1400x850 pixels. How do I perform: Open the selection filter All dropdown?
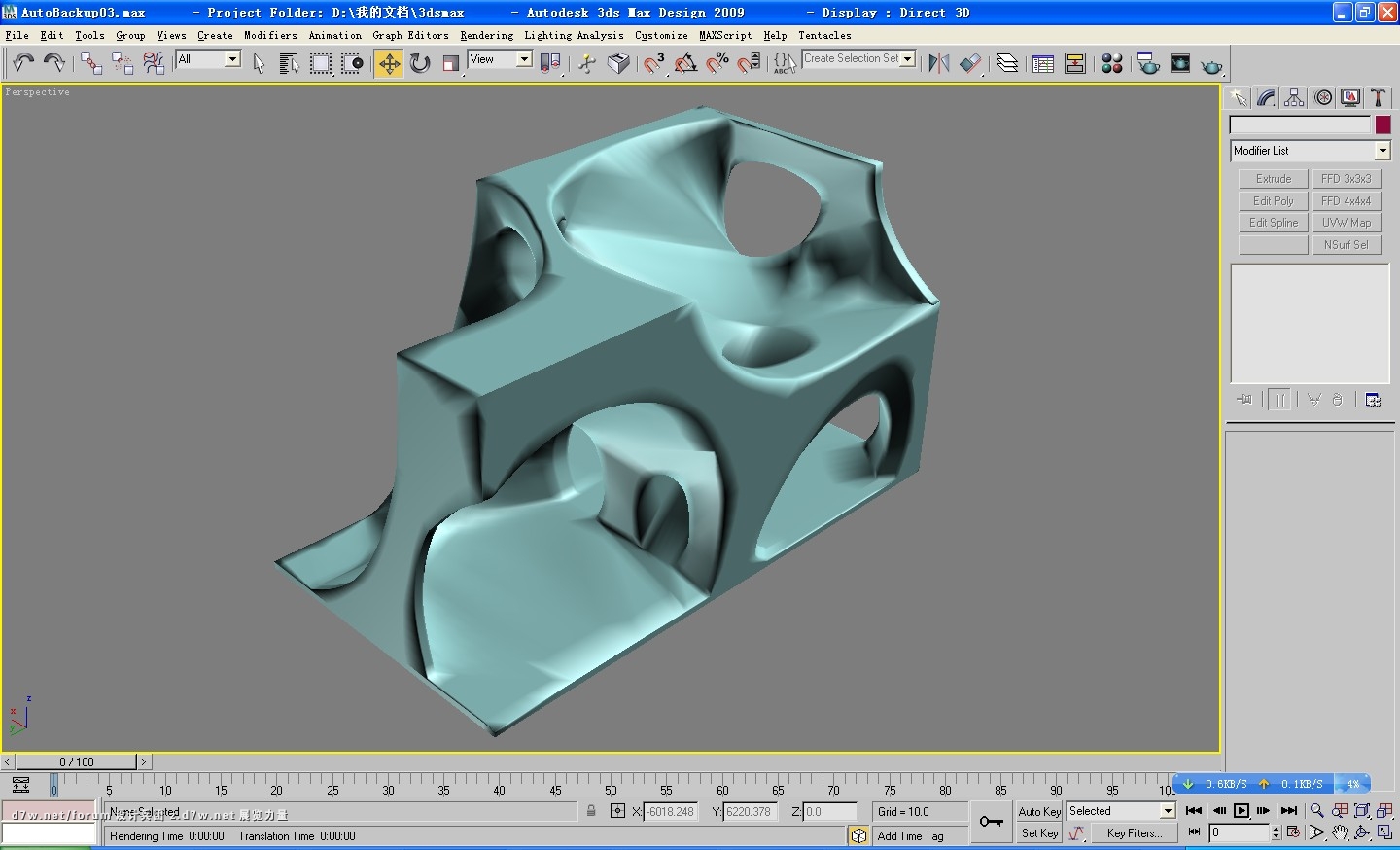(232, 59)
